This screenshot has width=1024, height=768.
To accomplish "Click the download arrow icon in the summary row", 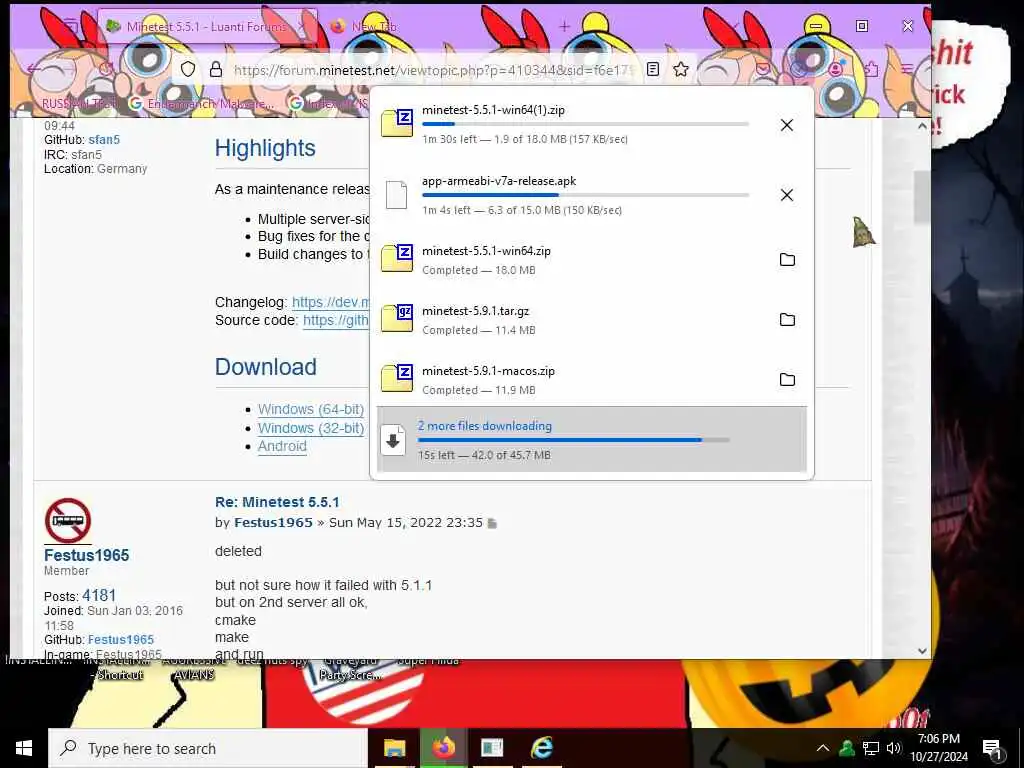I will point(393,440).
